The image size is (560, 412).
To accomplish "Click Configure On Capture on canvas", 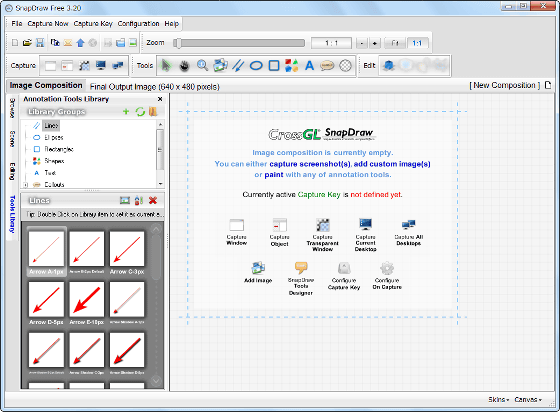I will [387, 276].
